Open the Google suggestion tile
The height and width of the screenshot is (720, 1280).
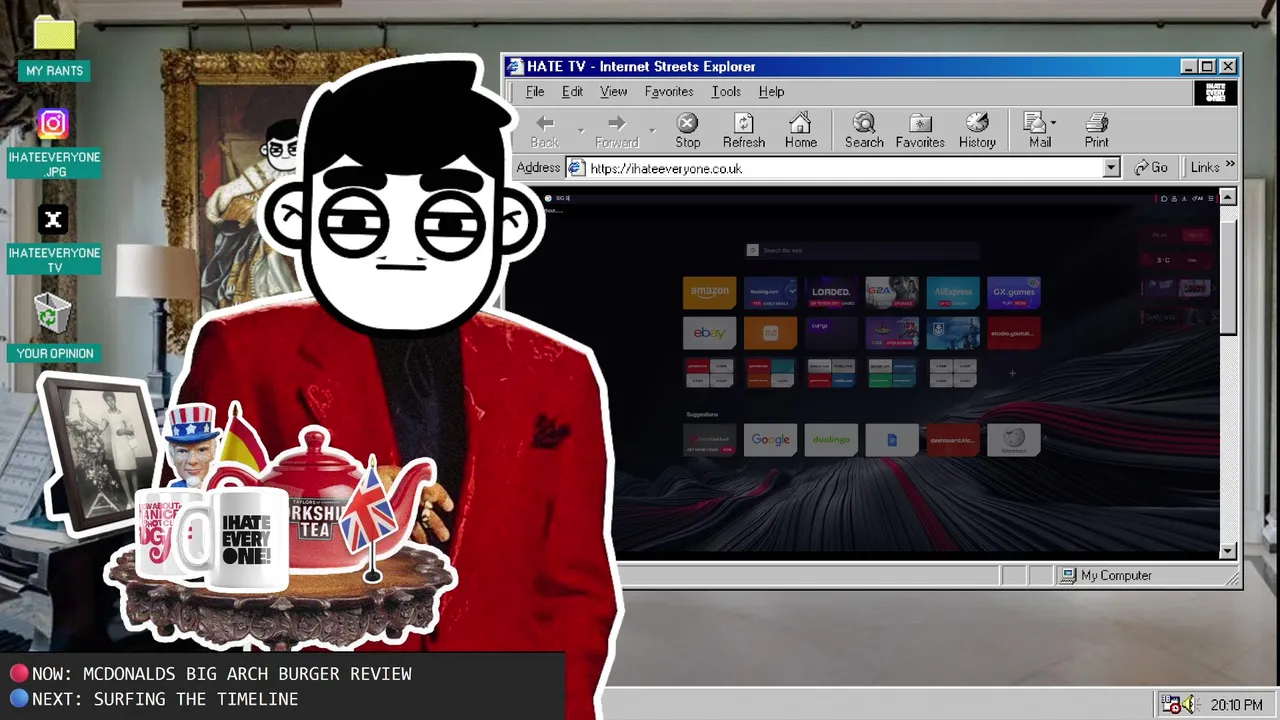tap(770, 440)
